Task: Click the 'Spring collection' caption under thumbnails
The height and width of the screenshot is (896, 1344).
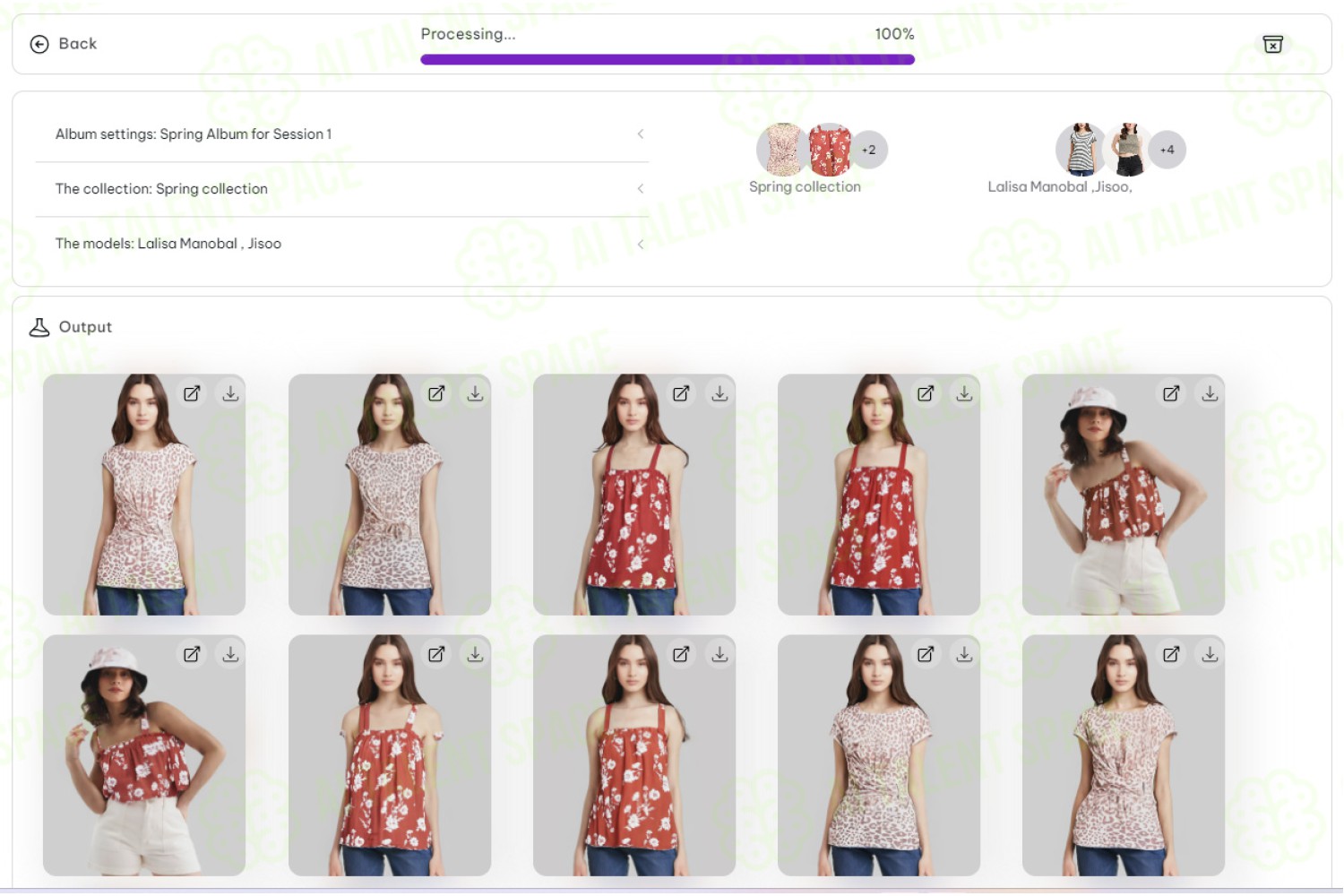Action: 805,186
